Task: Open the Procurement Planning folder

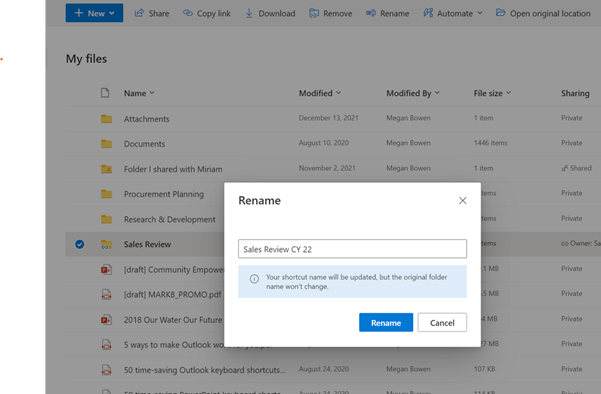Action: 164,194
